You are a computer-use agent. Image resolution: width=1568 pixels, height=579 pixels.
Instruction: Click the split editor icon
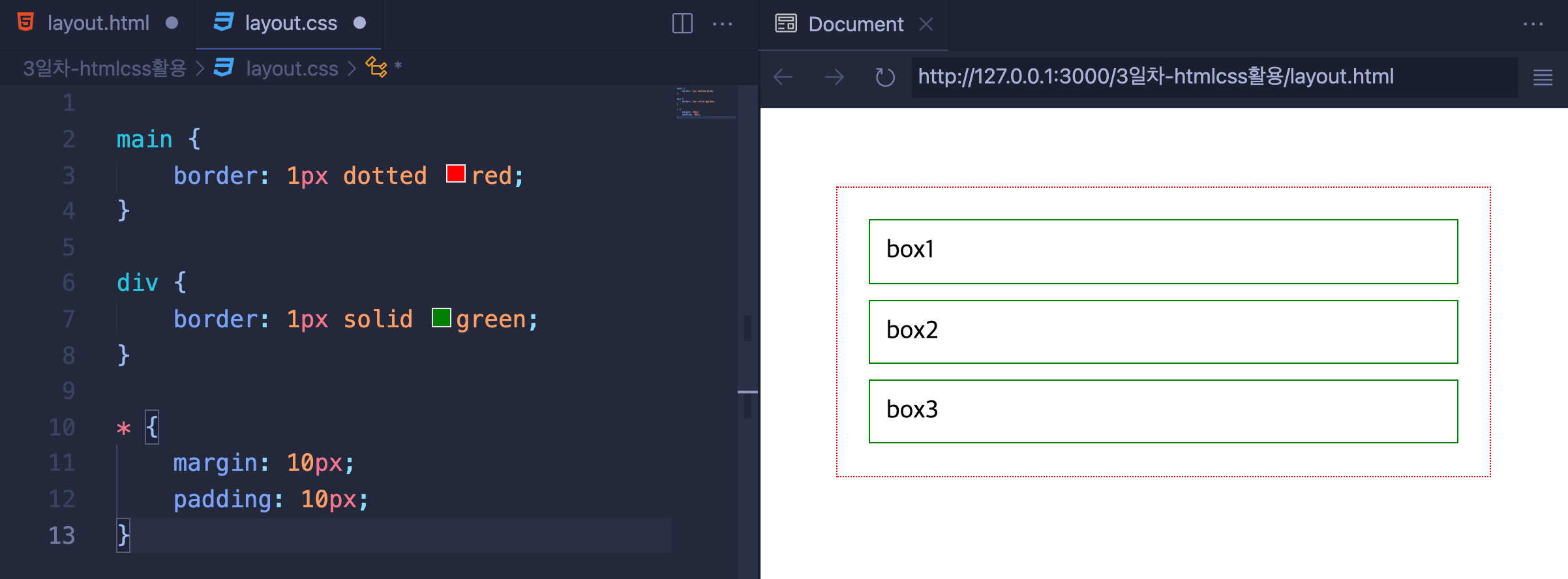682,23
